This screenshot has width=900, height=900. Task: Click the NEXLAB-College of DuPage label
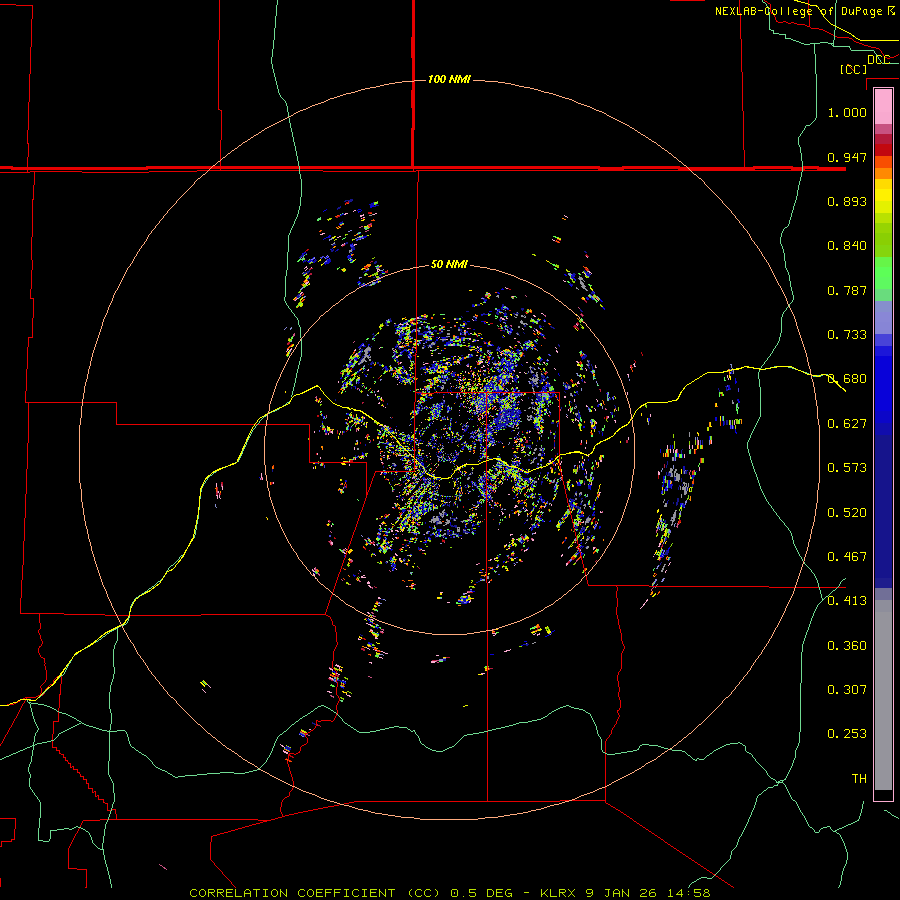[804, 11]
